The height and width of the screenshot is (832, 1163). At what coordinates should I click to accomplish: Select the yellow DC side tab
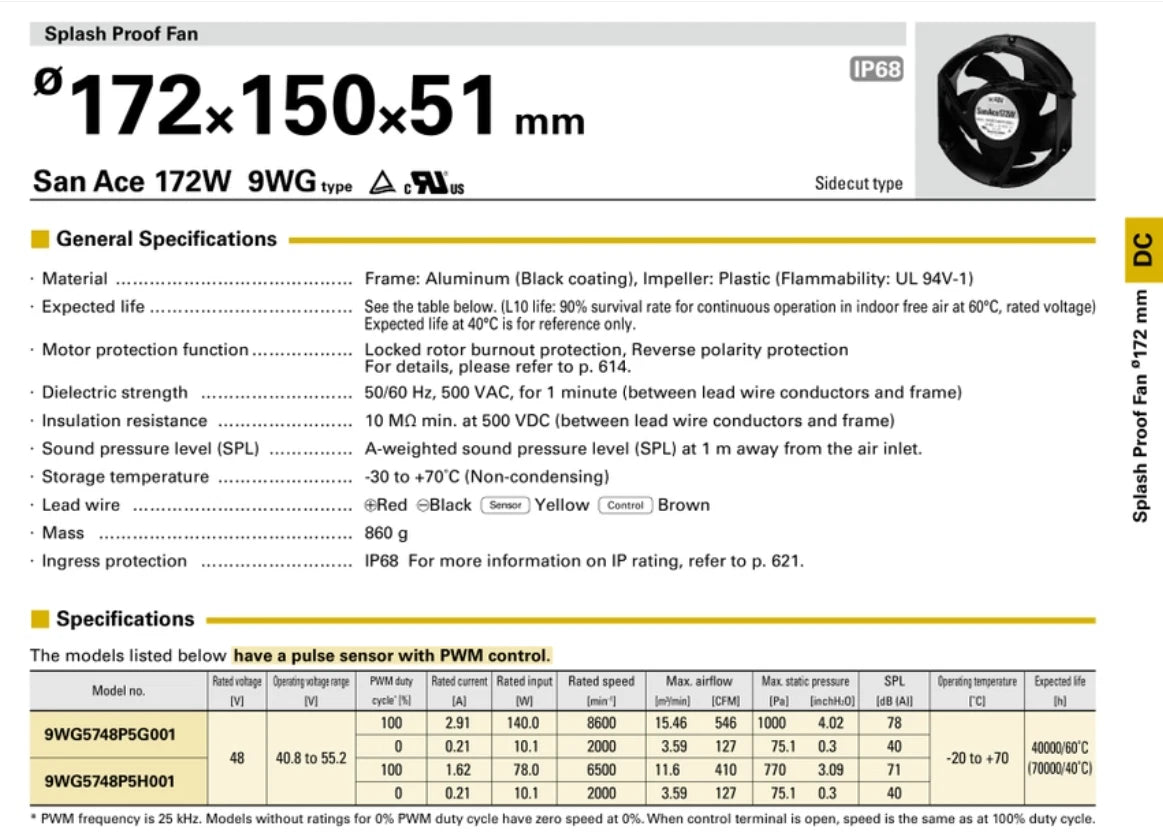coord(1144,250)
